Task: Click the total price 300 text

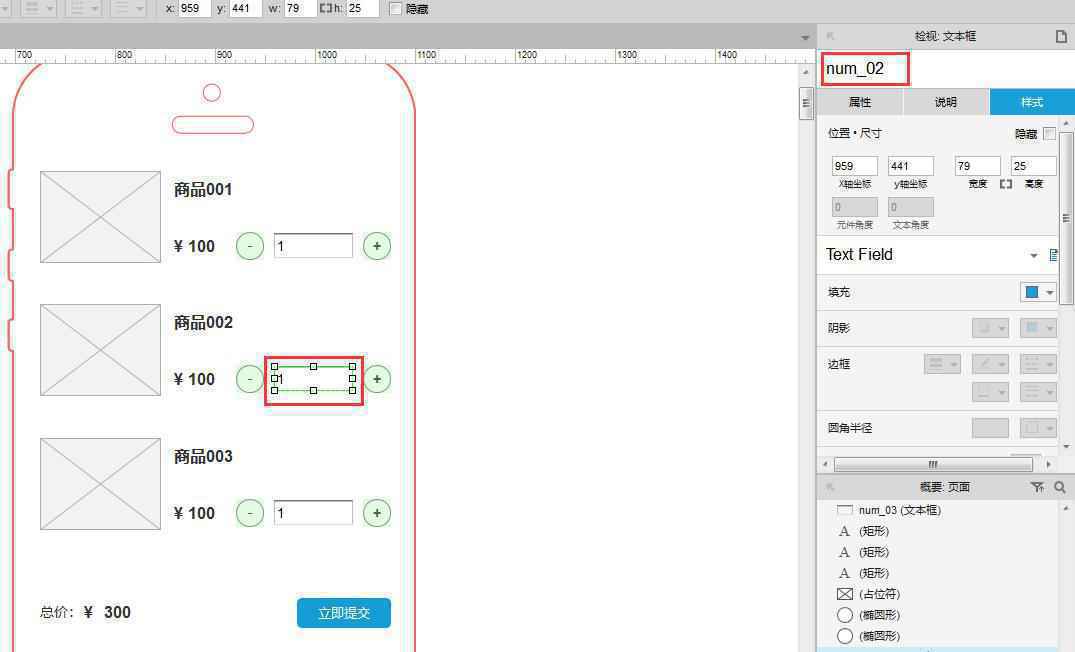Action: point(117,612)
